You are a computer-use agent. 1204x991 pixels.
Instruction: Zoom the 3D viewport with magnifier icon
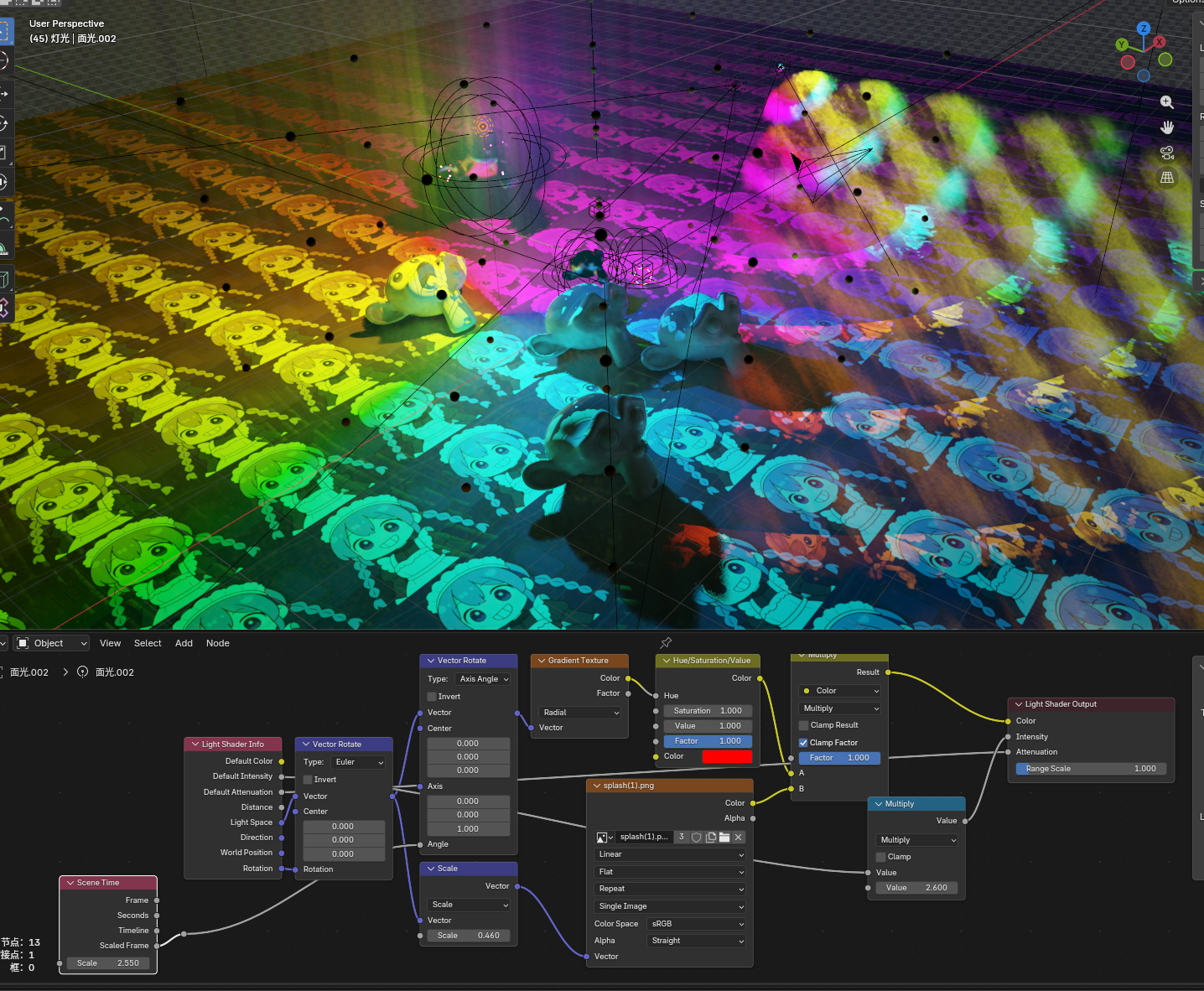point(1166,102)
